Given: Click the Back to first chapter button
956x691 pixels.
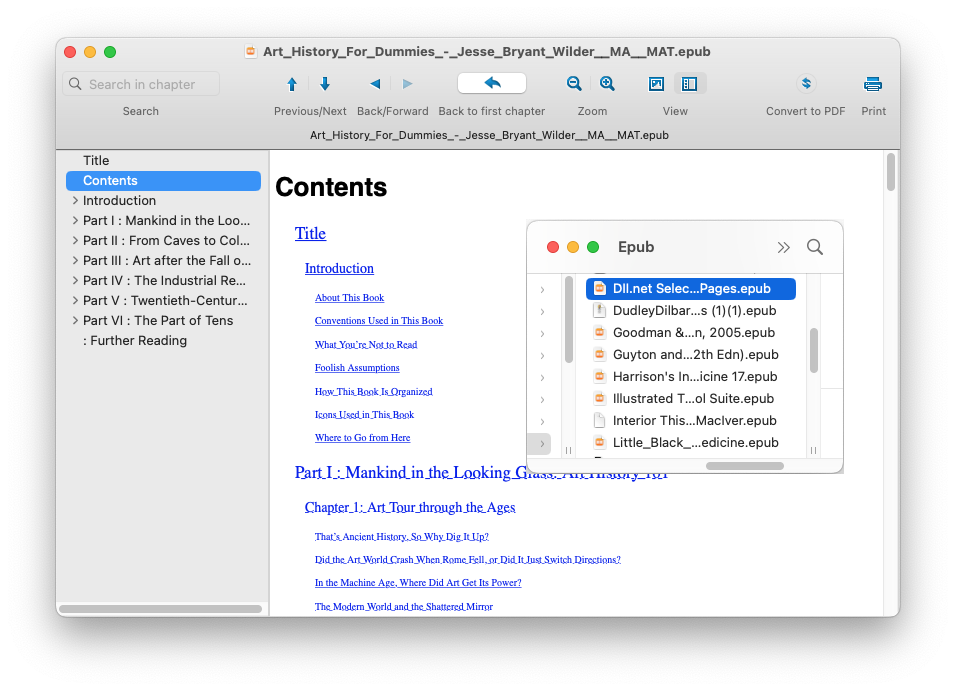Looking at the screenshot, I should [x=491, y=83].
